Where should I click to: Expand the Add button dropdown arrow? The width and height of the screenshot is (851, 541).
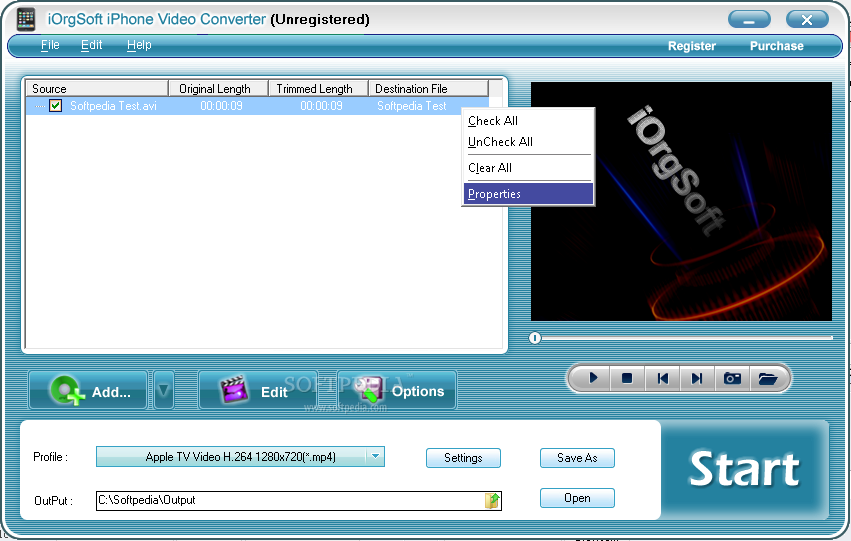point(164,390)
